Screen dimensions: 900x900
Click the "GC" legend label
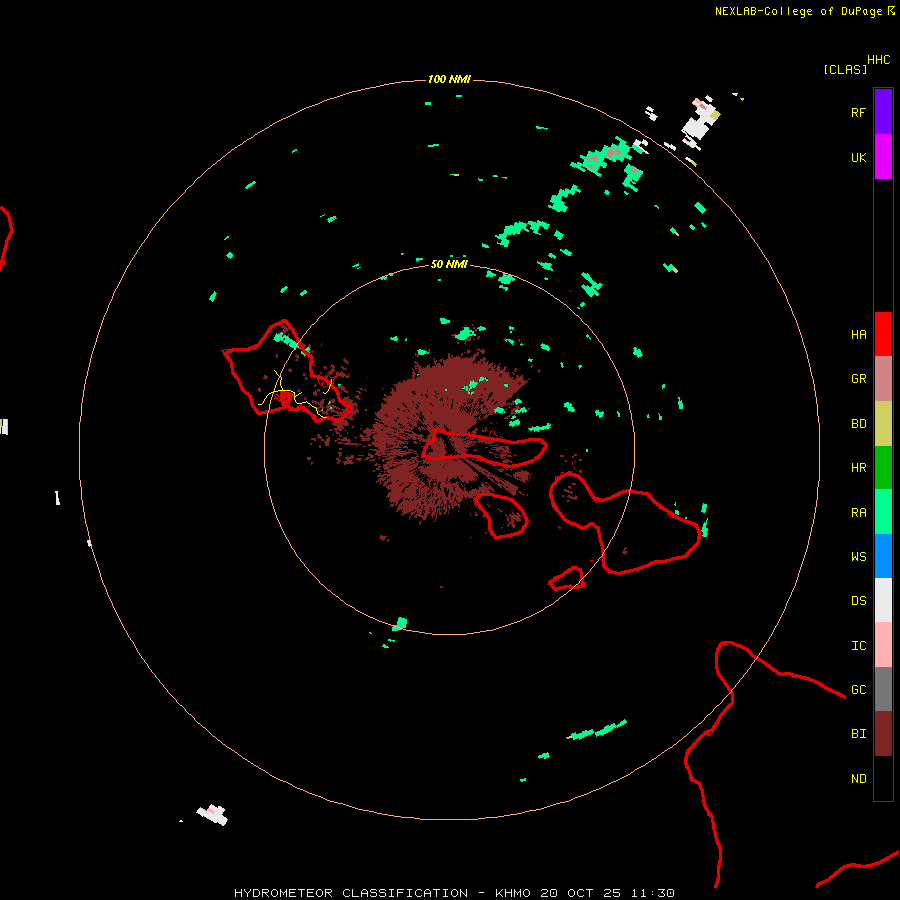[859, 690]
